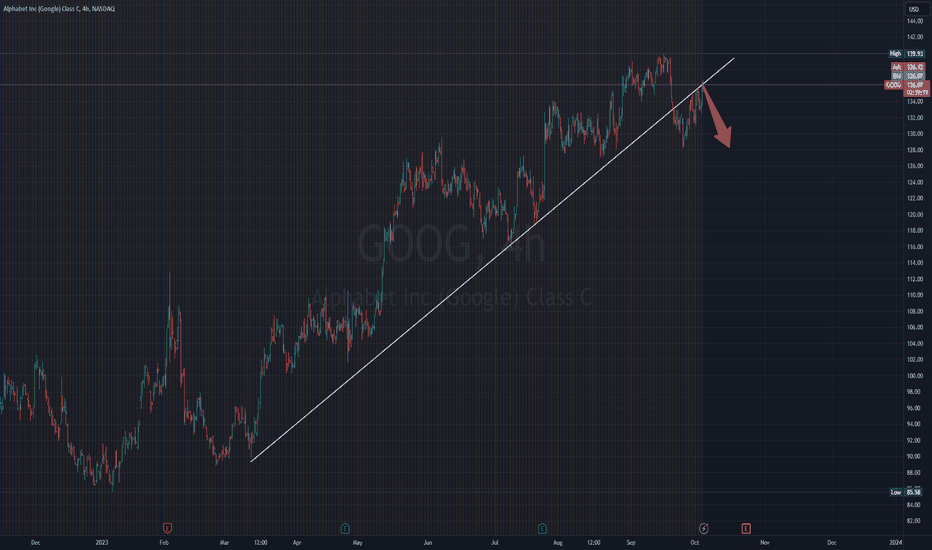Viewport: 932px width, 550px height.
Task: Open the late-July earnings marker
Action: [542, 528]
